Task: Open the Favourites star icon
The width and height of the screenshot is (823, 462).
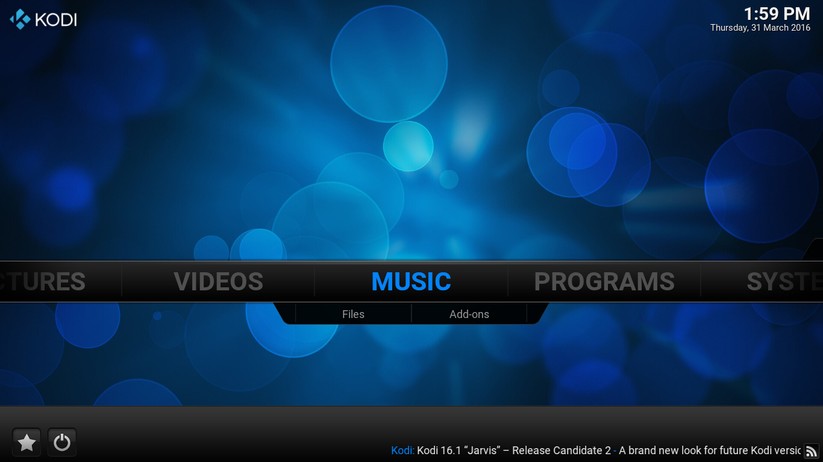Action: (26, 443)
